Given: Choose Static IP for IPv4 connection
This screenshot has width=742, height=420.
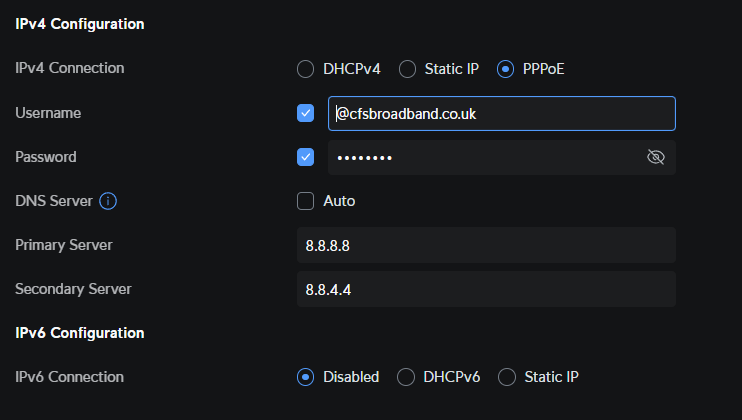Looking at the screenshot, I should tap(408, 69).
